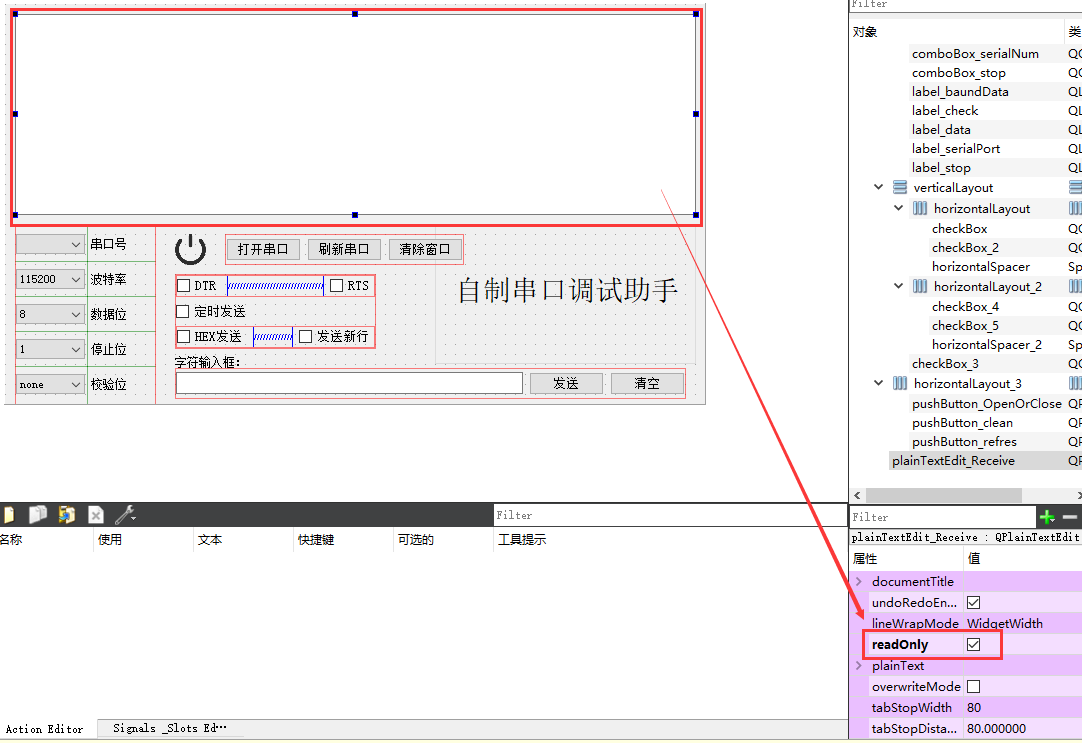This screenshot has width=1082, height=743.
Task: Click the 对象 column header in inspector
Action: click(x=865, y=32)
